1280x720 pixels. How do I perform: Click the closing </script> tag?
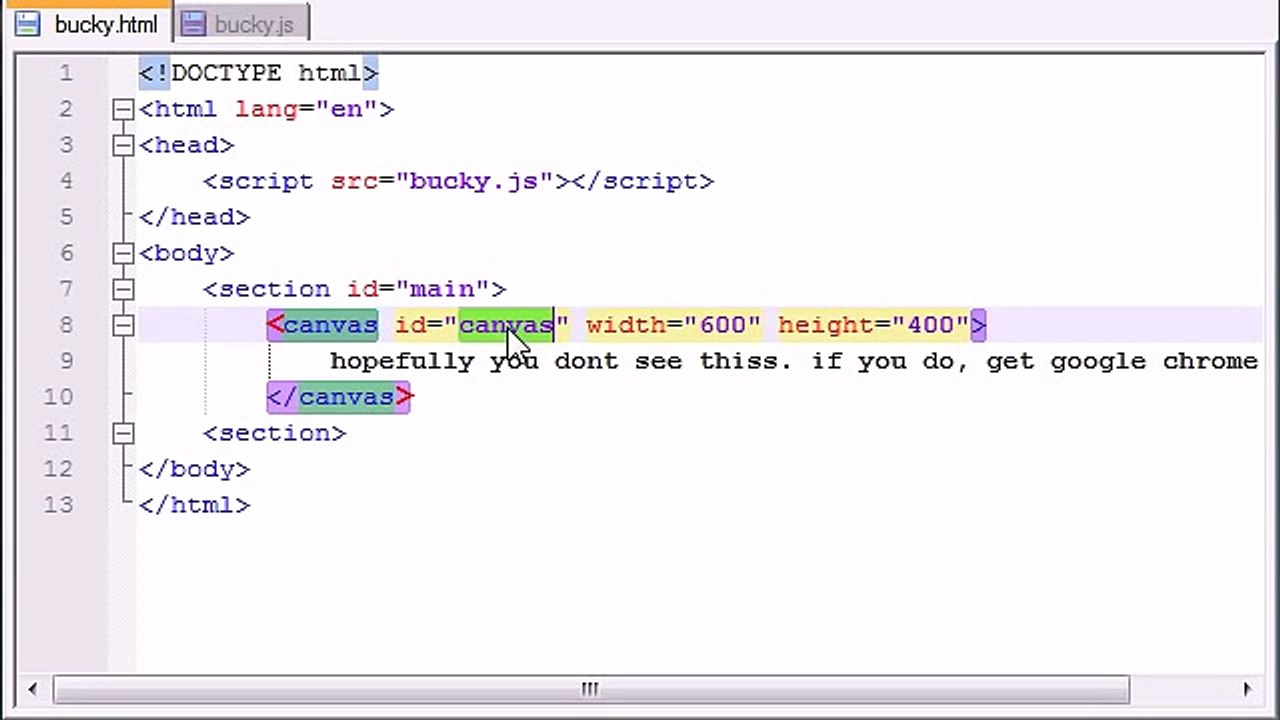pyautogui.click(x=643, y=181)
